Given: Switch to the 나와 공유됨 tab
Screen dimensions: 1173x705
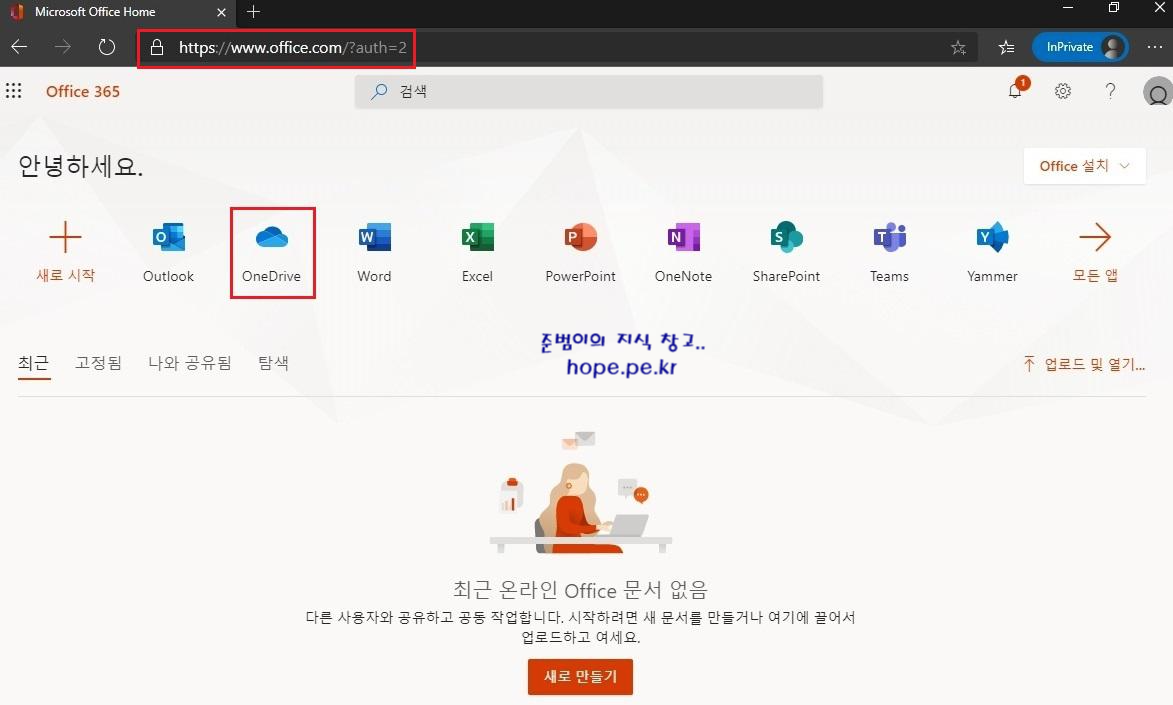Looking at the screenshot, I should 190,363.
